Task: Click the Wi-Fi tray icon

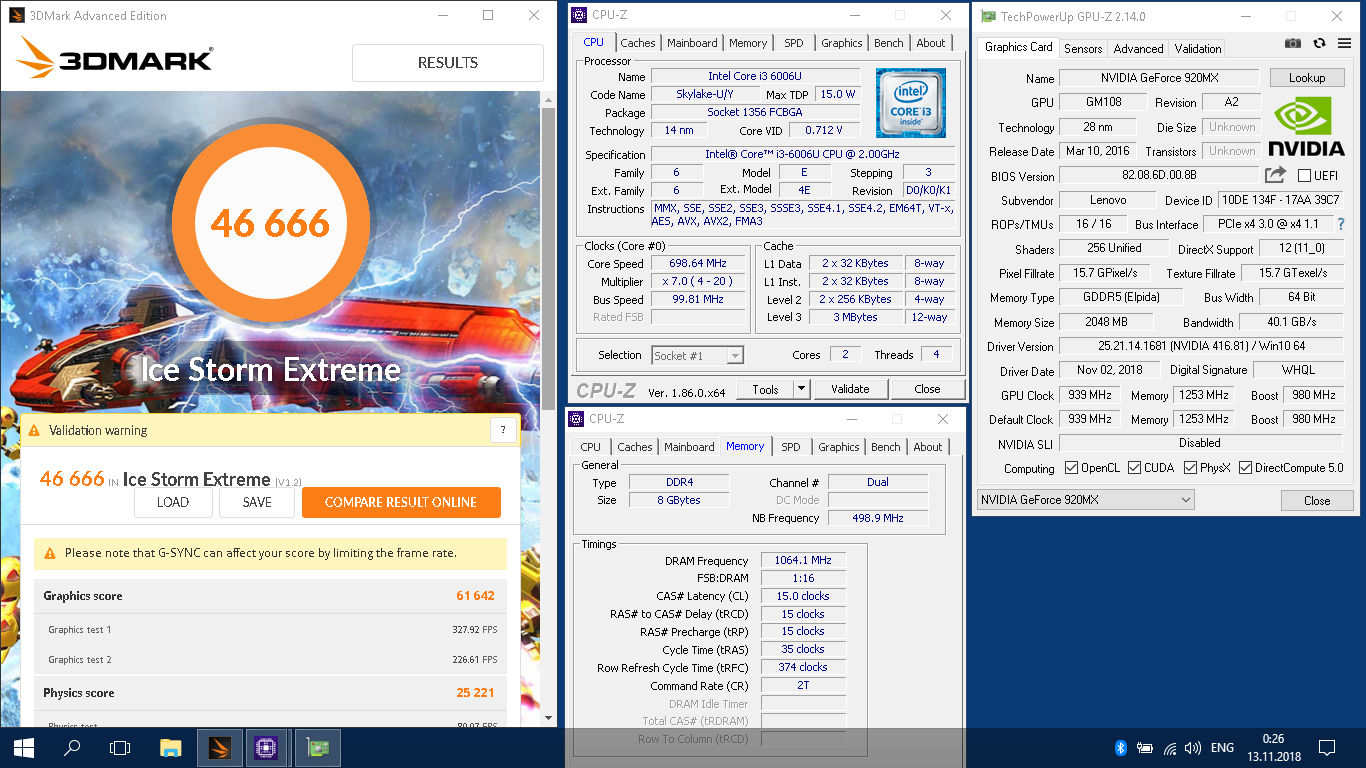Action: point(1169,747)
